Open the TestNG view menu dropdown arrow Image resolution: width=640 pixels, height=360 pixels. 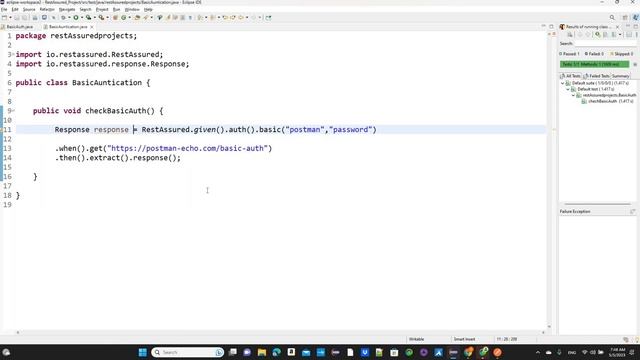pos(620,35)
